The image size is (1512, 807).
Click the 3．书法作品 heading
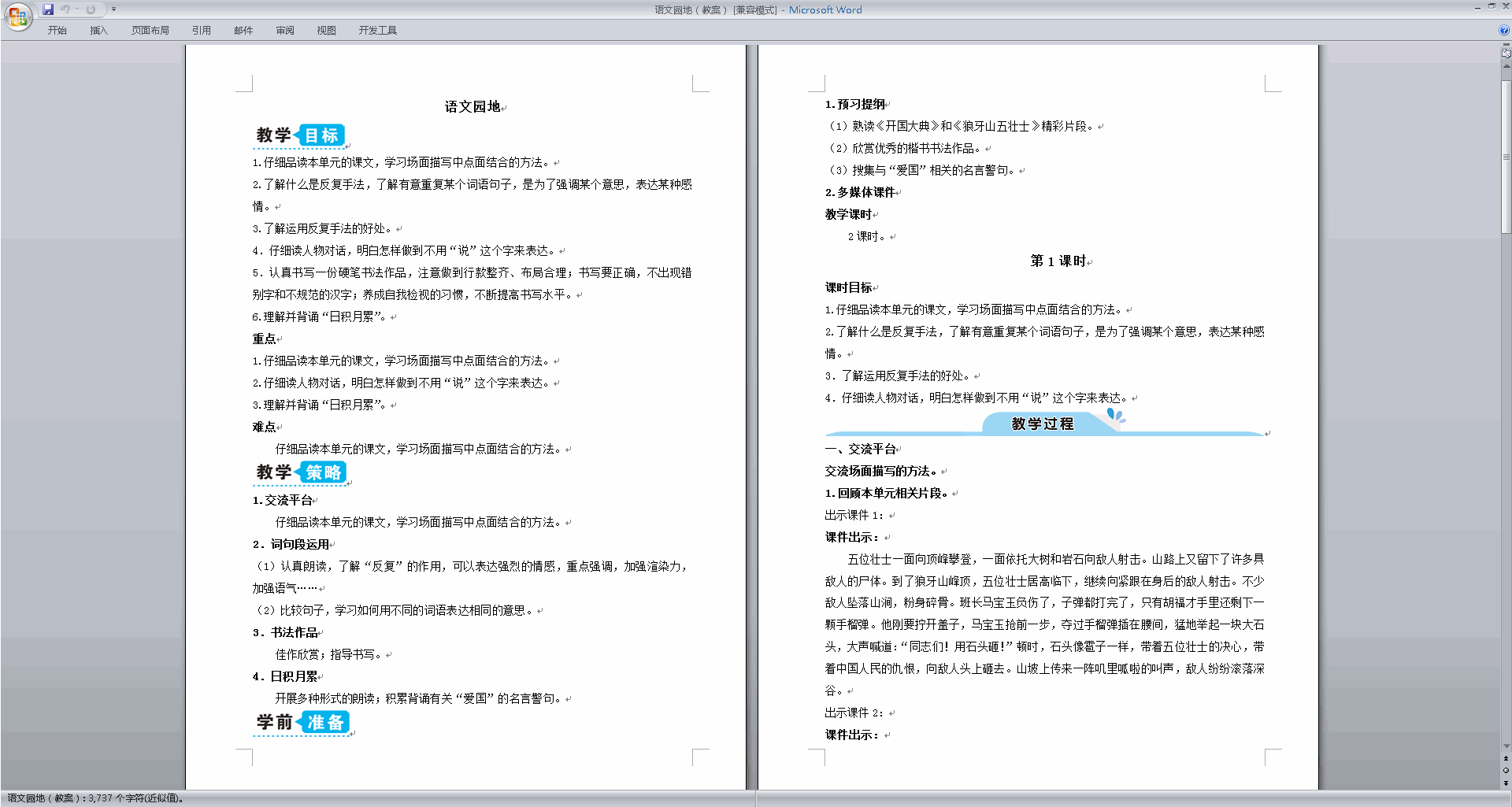coord(285,632)
